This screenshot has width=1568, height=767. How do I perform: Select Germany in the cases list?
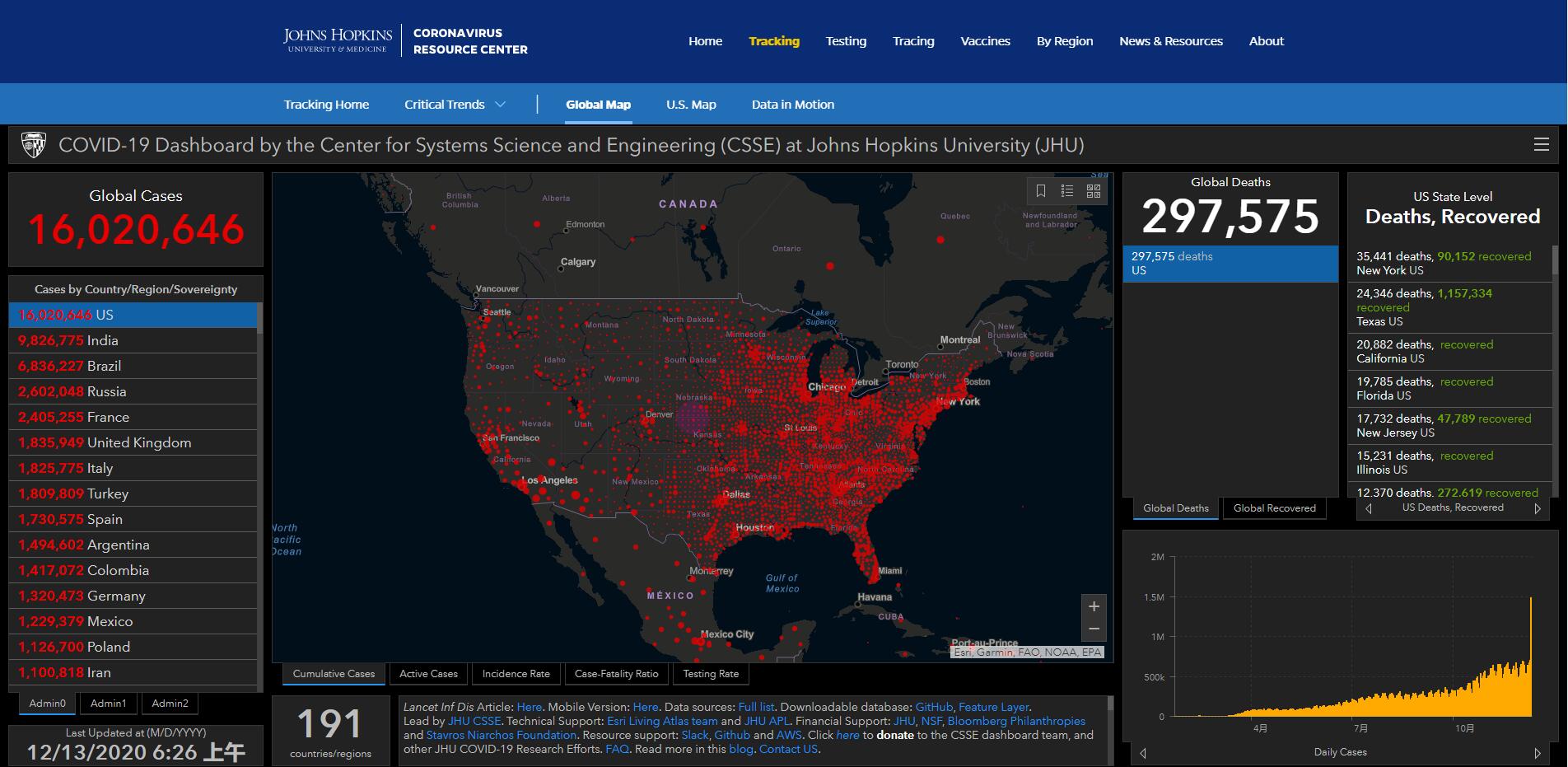click(133, 596)
